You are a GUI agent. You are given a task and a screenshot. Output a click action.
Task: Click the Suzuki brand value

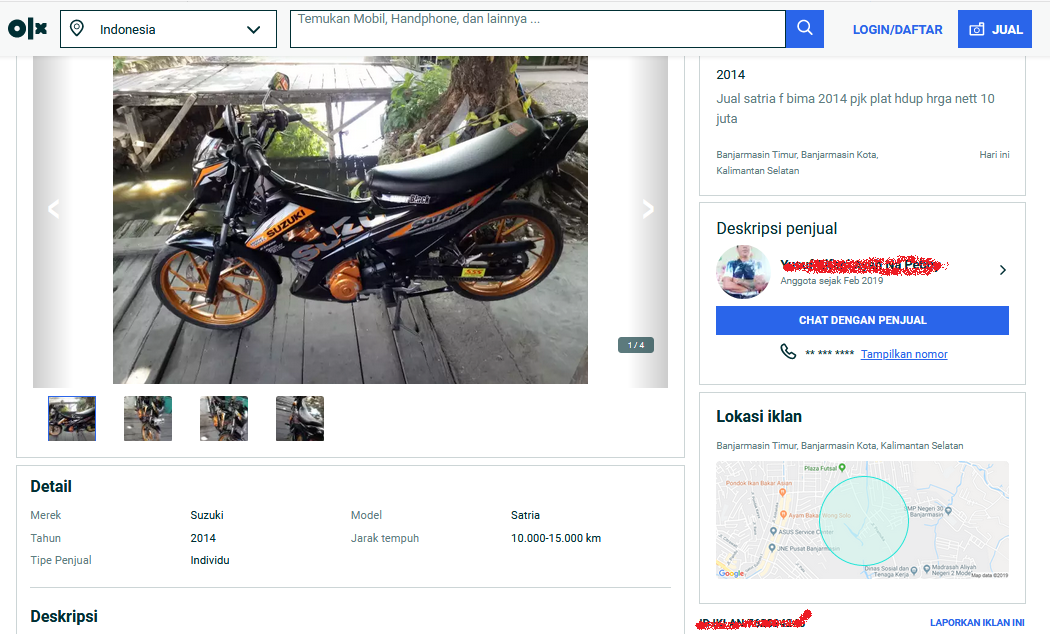(207, 515)
